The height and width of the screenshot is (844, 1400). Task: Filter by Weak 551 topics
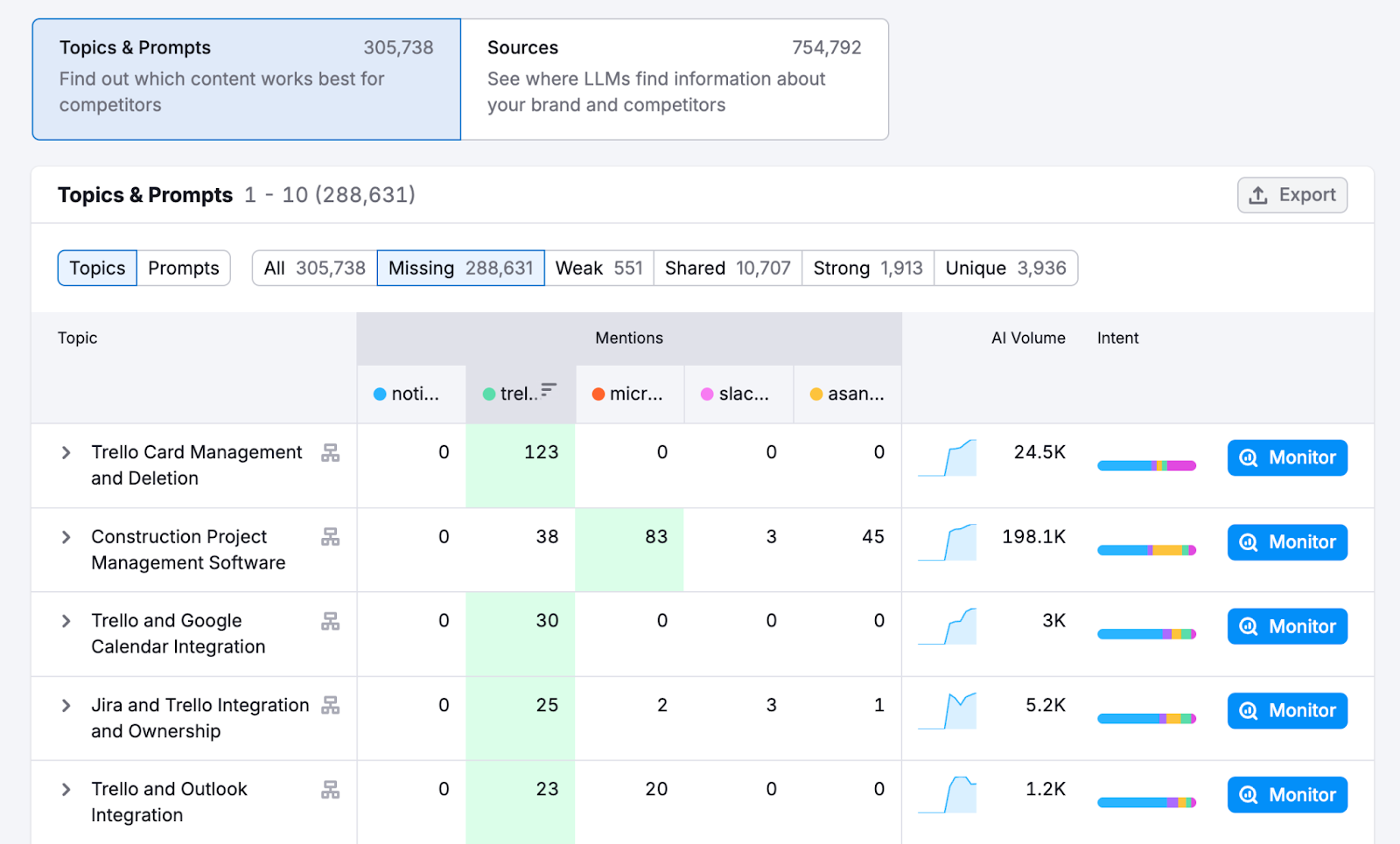point(598,269)
